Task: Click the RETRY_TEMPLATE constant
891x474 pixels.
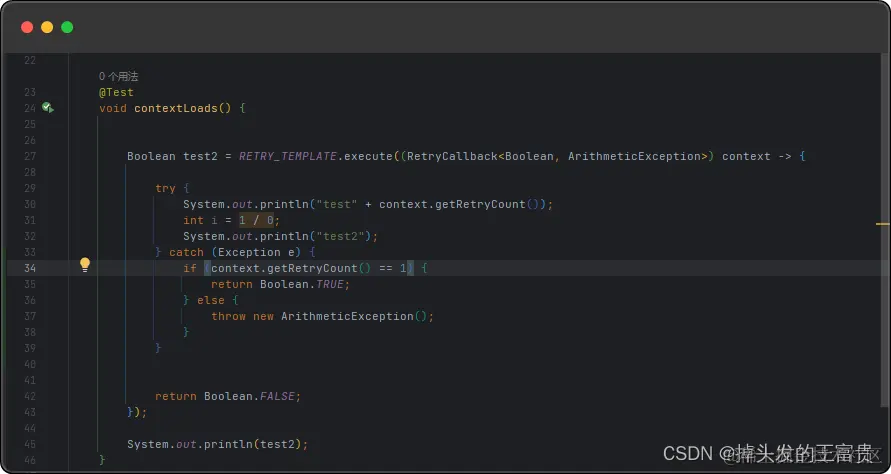Action: tap(288, 156)
